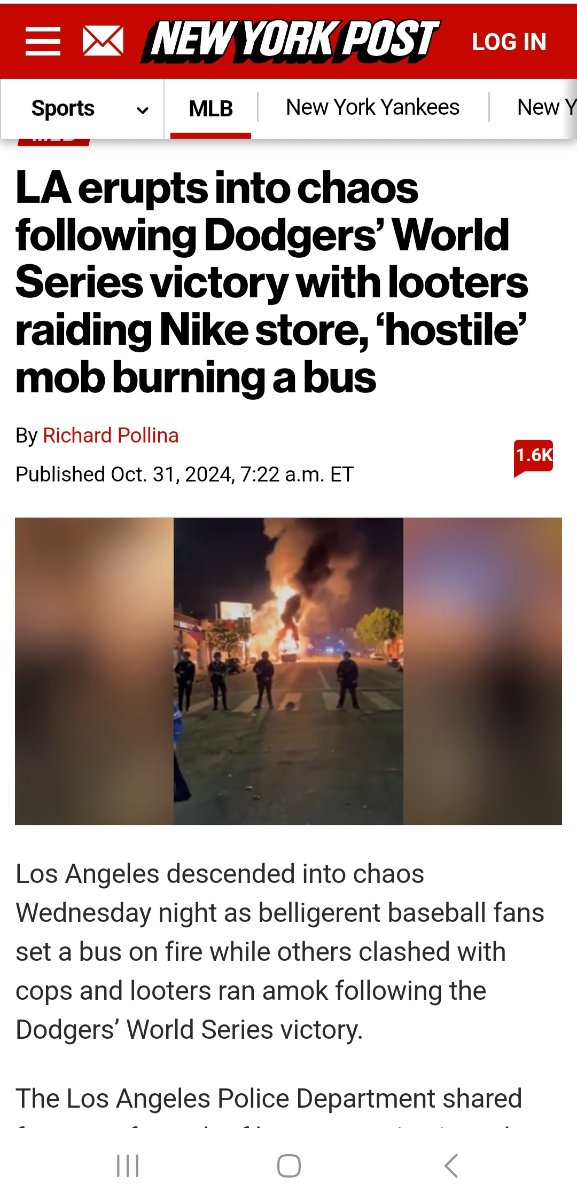Open author Richard Pollina's page
The height and width of the screenshot is (1200, 577).
tap(110, 436)
